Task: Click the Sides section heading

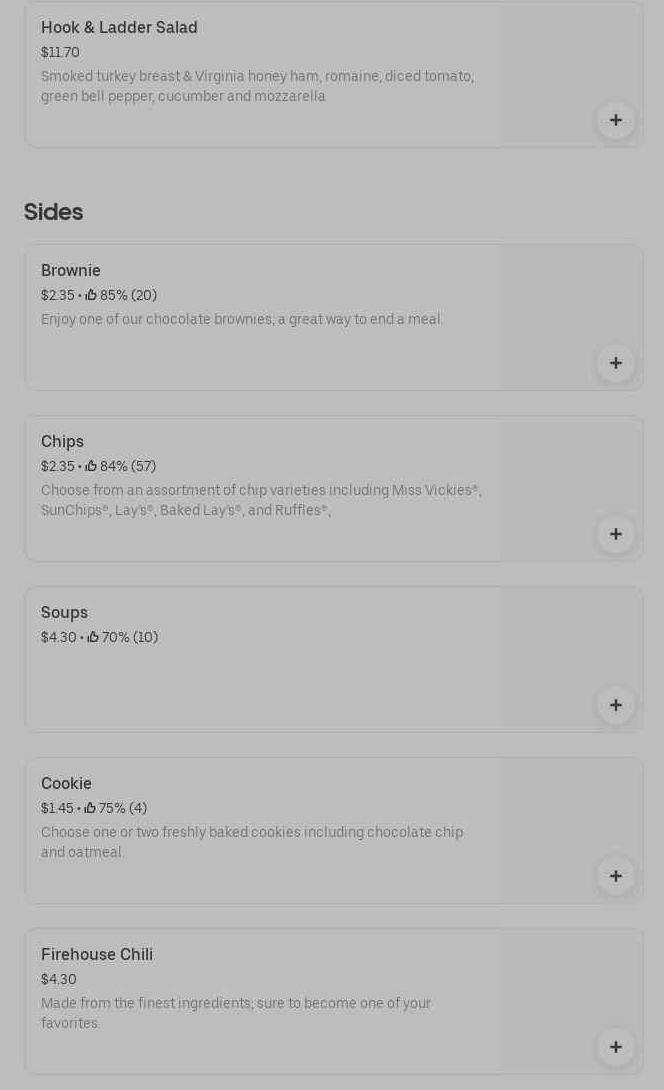Action: [53, 212]
